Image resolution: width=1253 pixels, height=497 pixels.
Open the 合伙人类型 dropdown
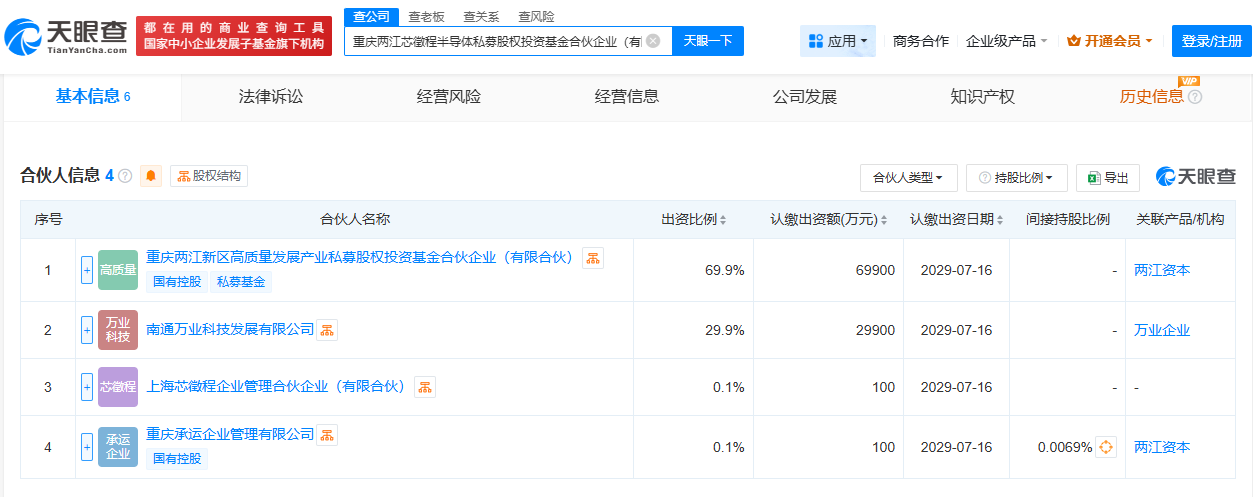click(908, 178)
